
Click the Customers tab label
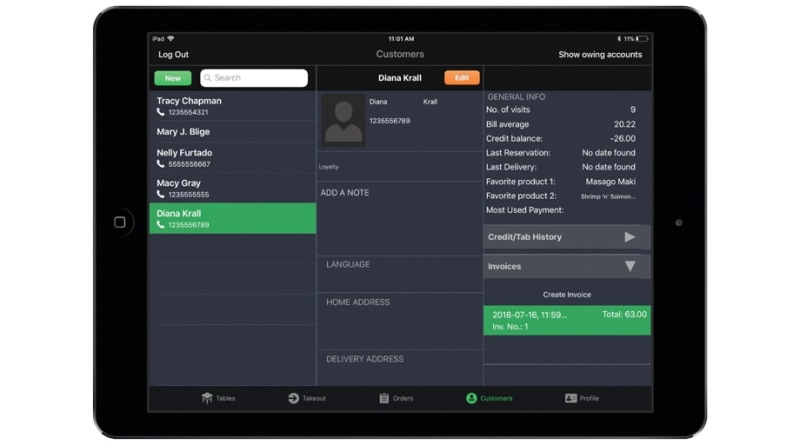coord(496,399)
